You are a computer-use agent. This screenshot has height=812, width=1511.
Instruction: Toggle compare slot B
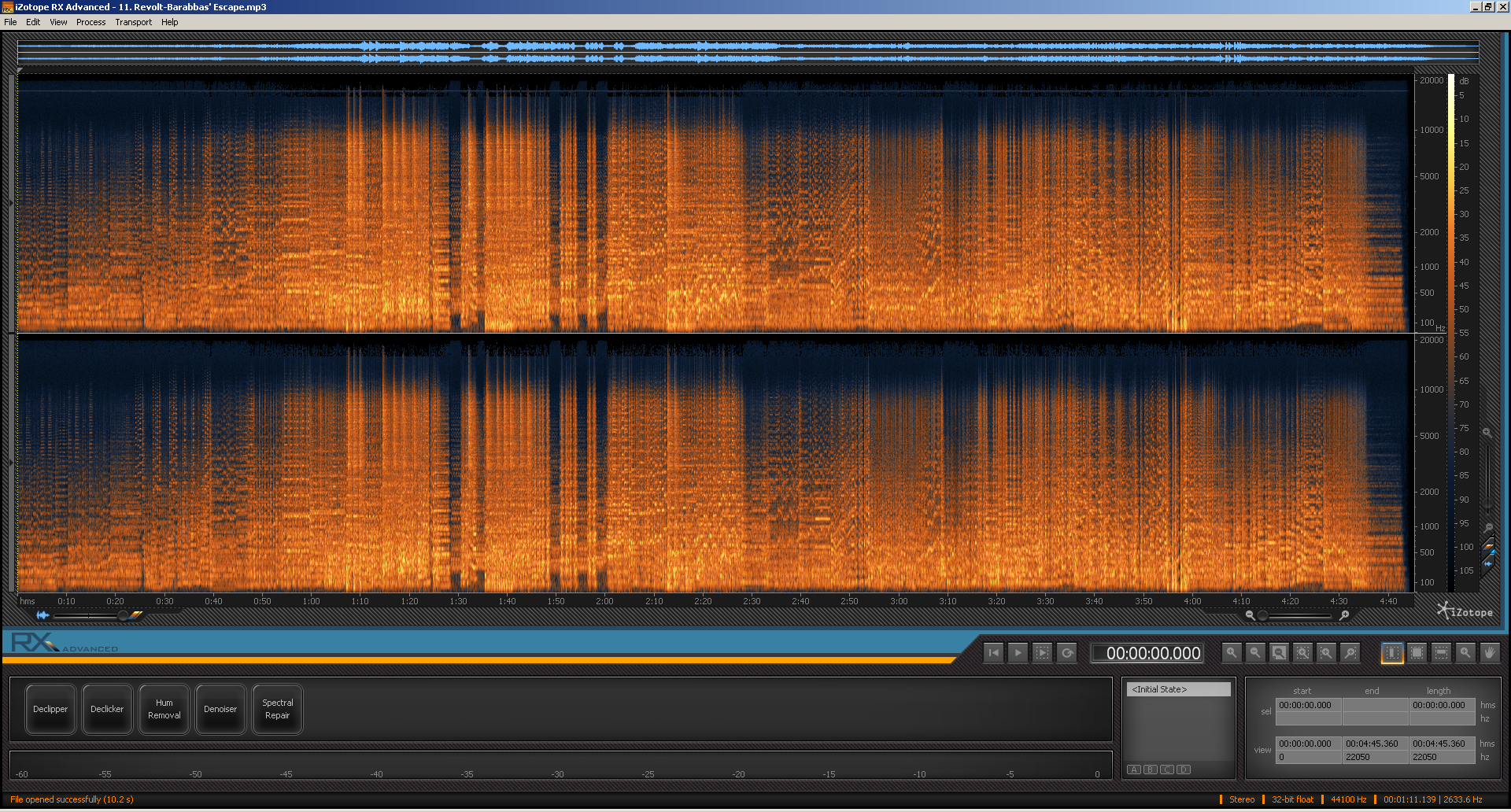pyautogui.click(x=1151, y=770)
